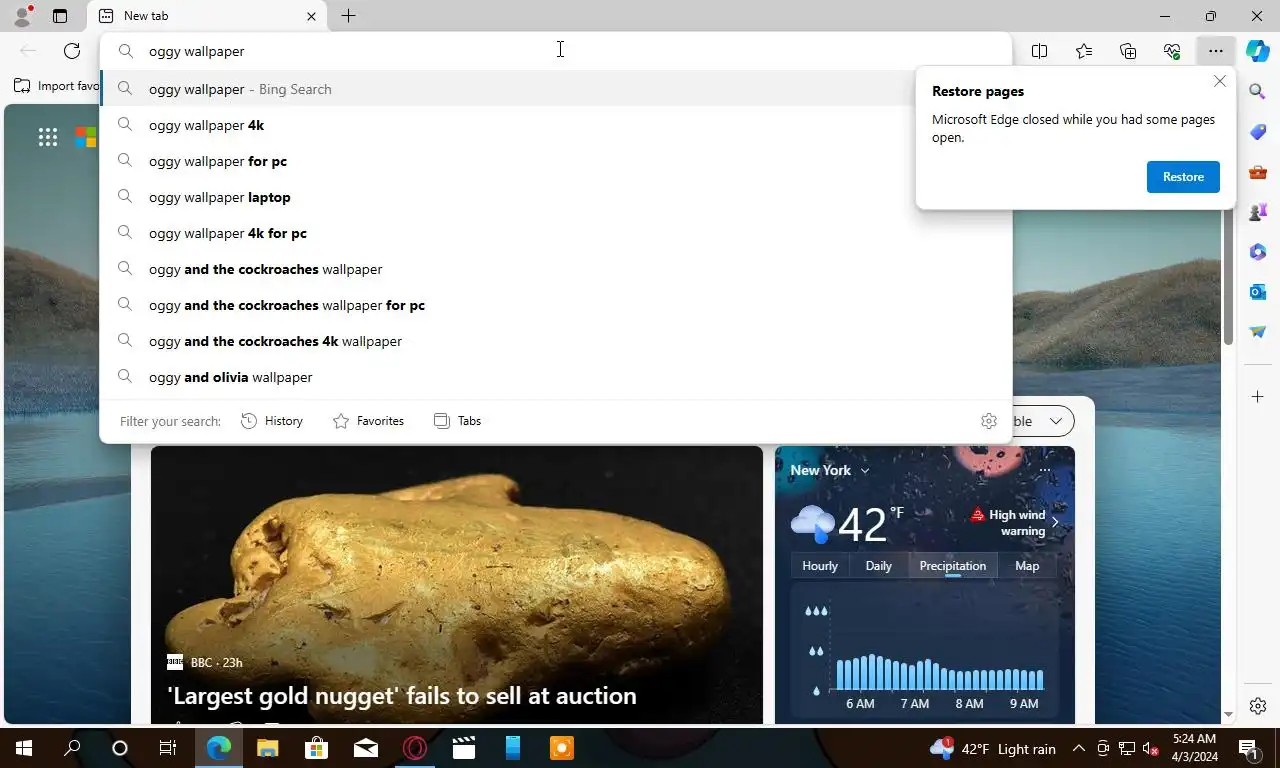The height and width of the screenshot is (768, 1280).
Task: Launch Microsoft Store from taskbar
Action: 316,748
